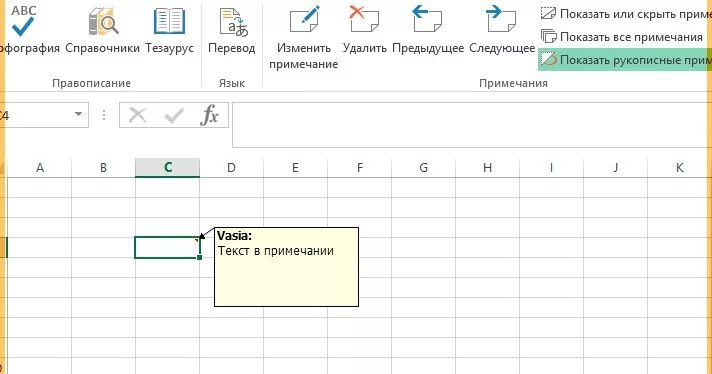Click Изменить примечание to edit comment

tap(303, 38)
